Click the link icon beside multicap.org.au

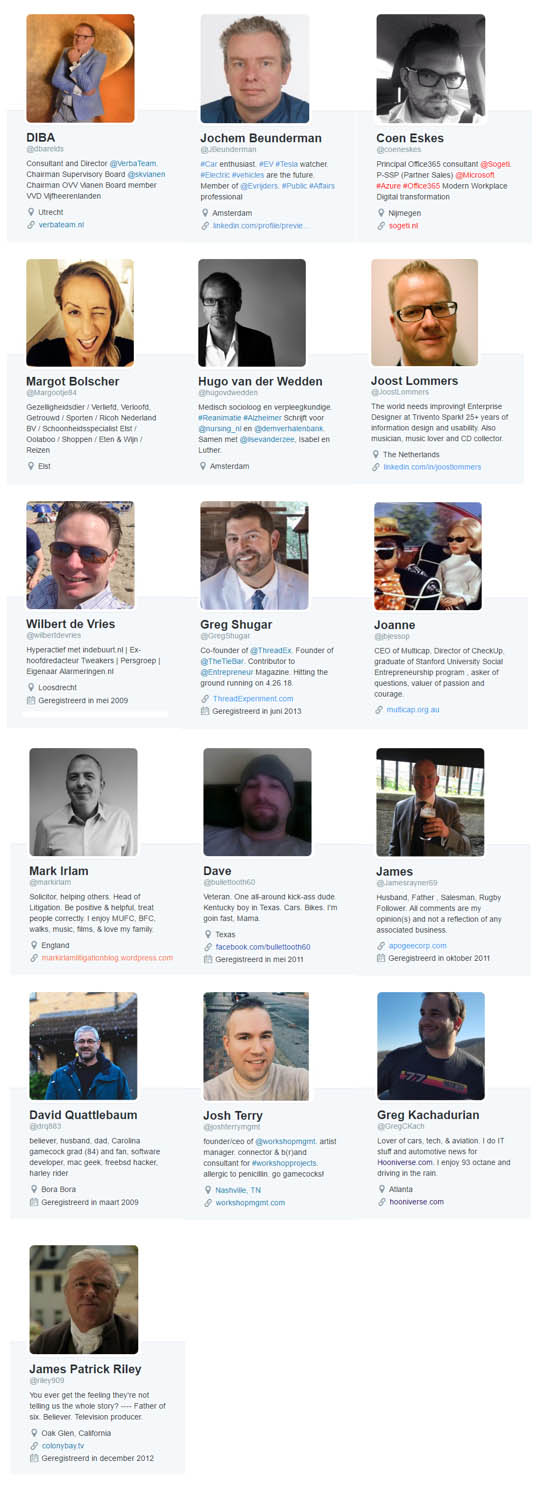381,709
